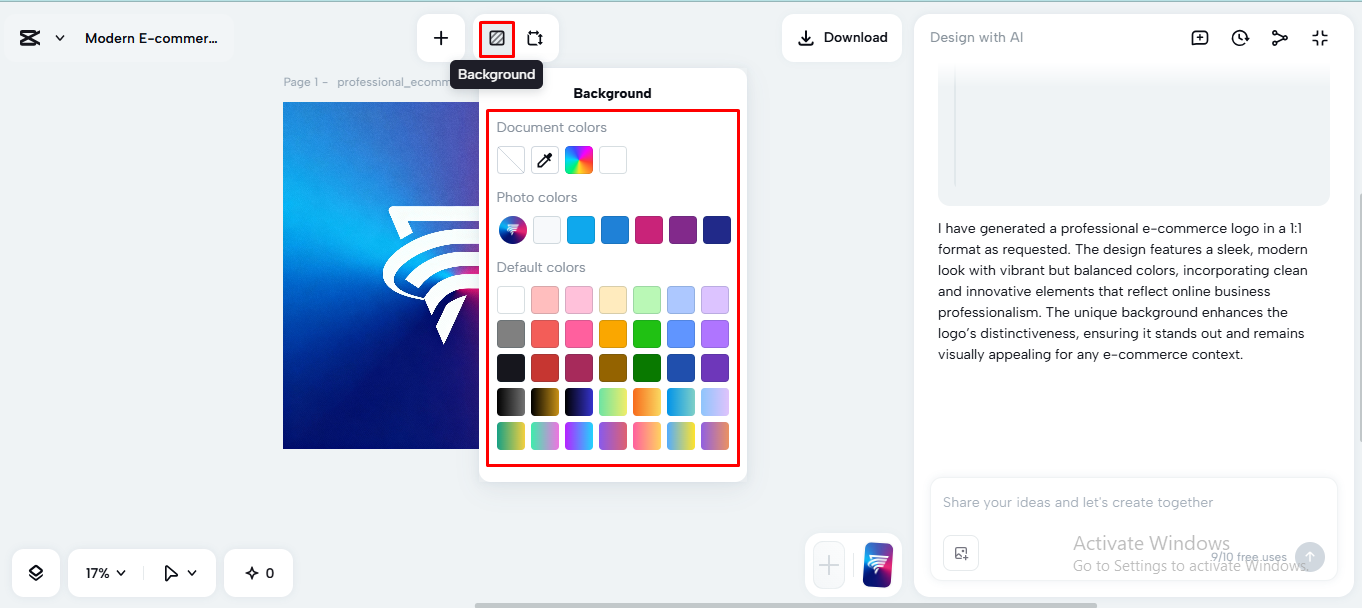Add a new page with the plus button
This screenshot has height=608, width=1362.
tap(829, 566)
